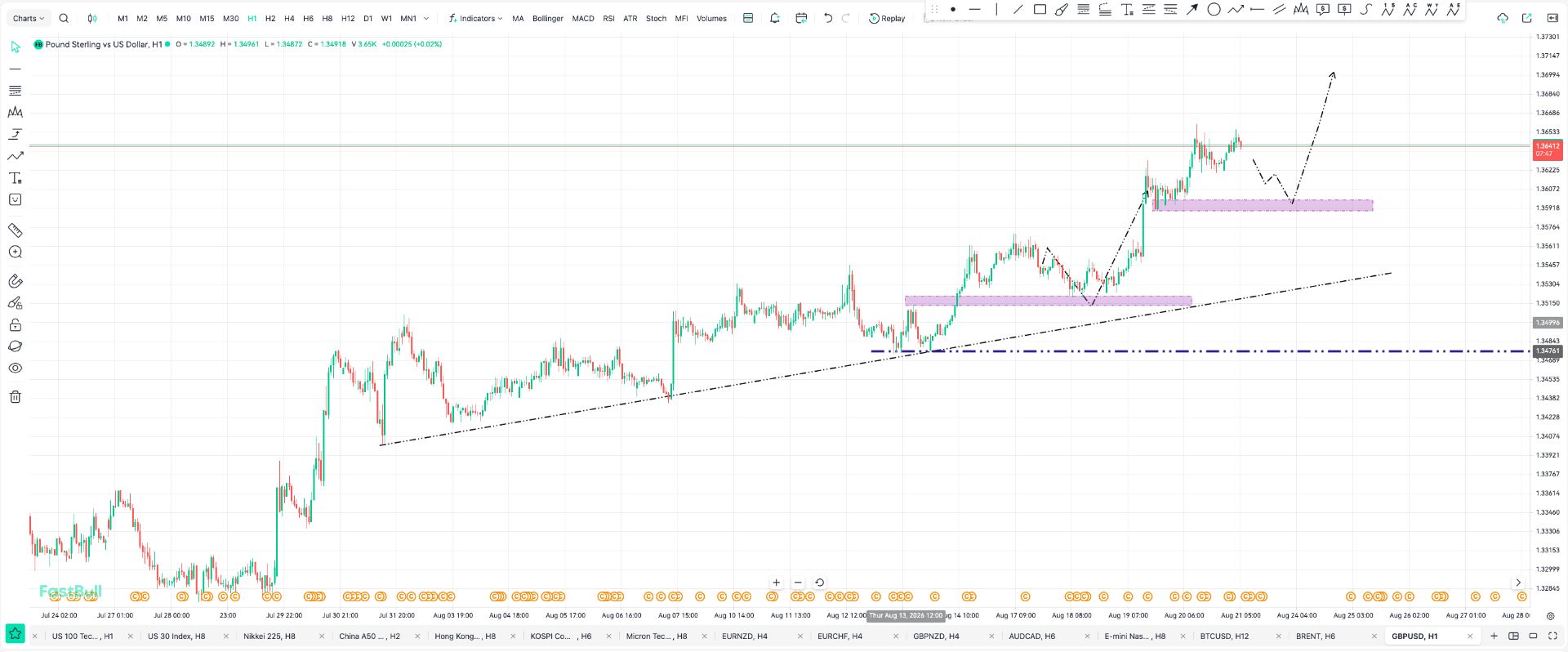Image resolution: width=1568 pixels, height=652 pixels.
Task: Select the trend line drawing tool
Action: (x=1018, y=10)
